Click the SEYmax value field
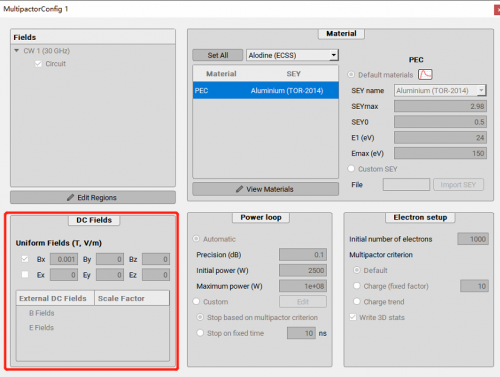Screen dimensions: 500x377 pos(440,106)
